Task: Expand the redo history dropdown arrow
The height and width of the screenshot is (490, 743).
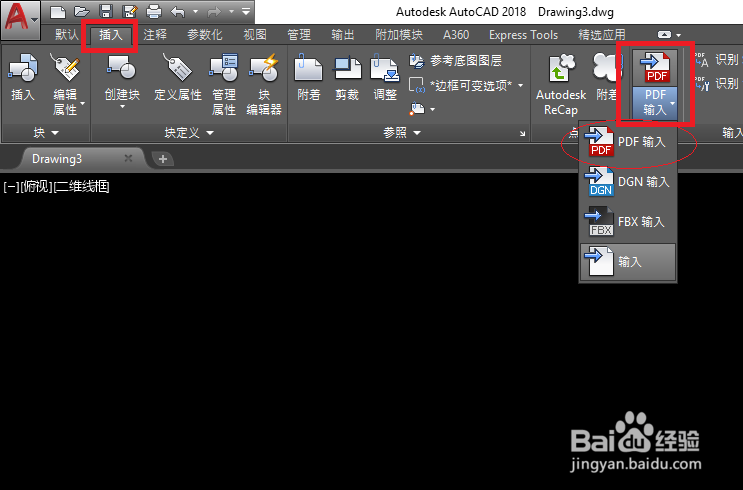Action: tap(231, 11)
